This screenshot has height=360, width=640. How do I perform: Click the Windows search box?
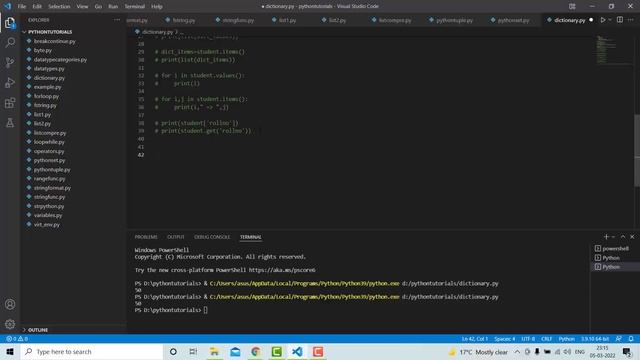[x=92, y=352]
